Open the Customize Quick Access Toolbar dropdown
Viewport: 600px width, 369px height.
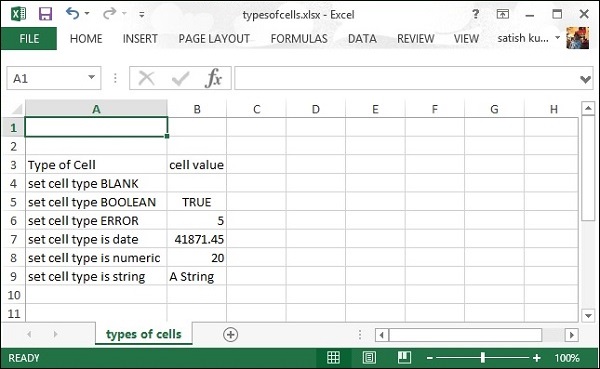pos(142,15)
